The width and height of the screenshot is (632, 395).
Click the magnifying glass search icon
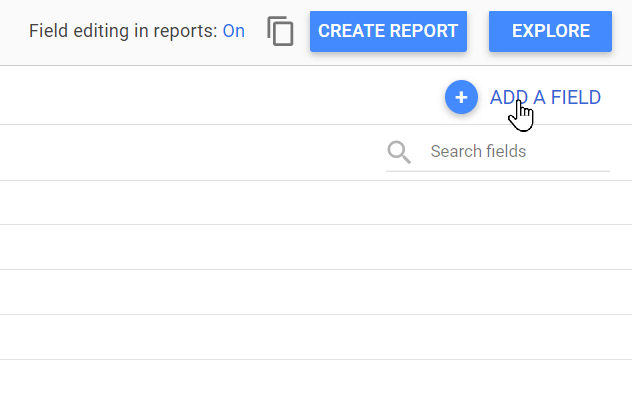coord(399,152)
